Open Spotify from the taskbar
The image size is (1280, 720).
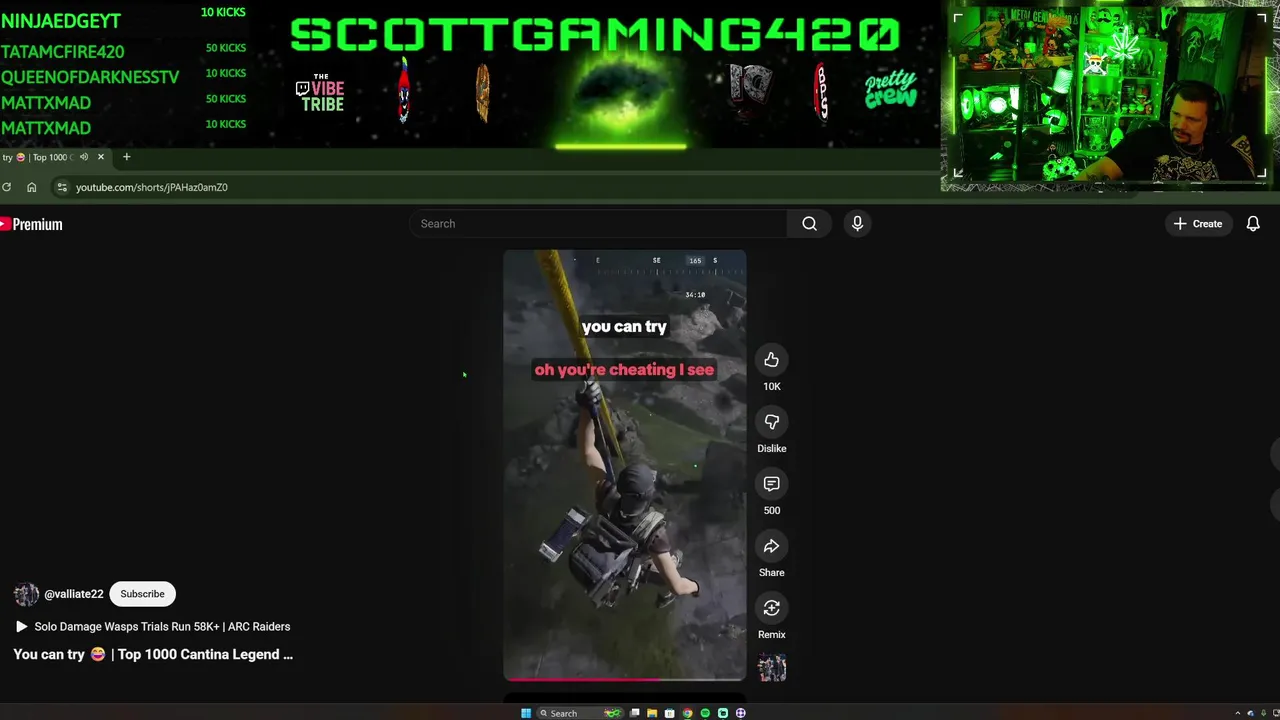(x=705, y=713)
